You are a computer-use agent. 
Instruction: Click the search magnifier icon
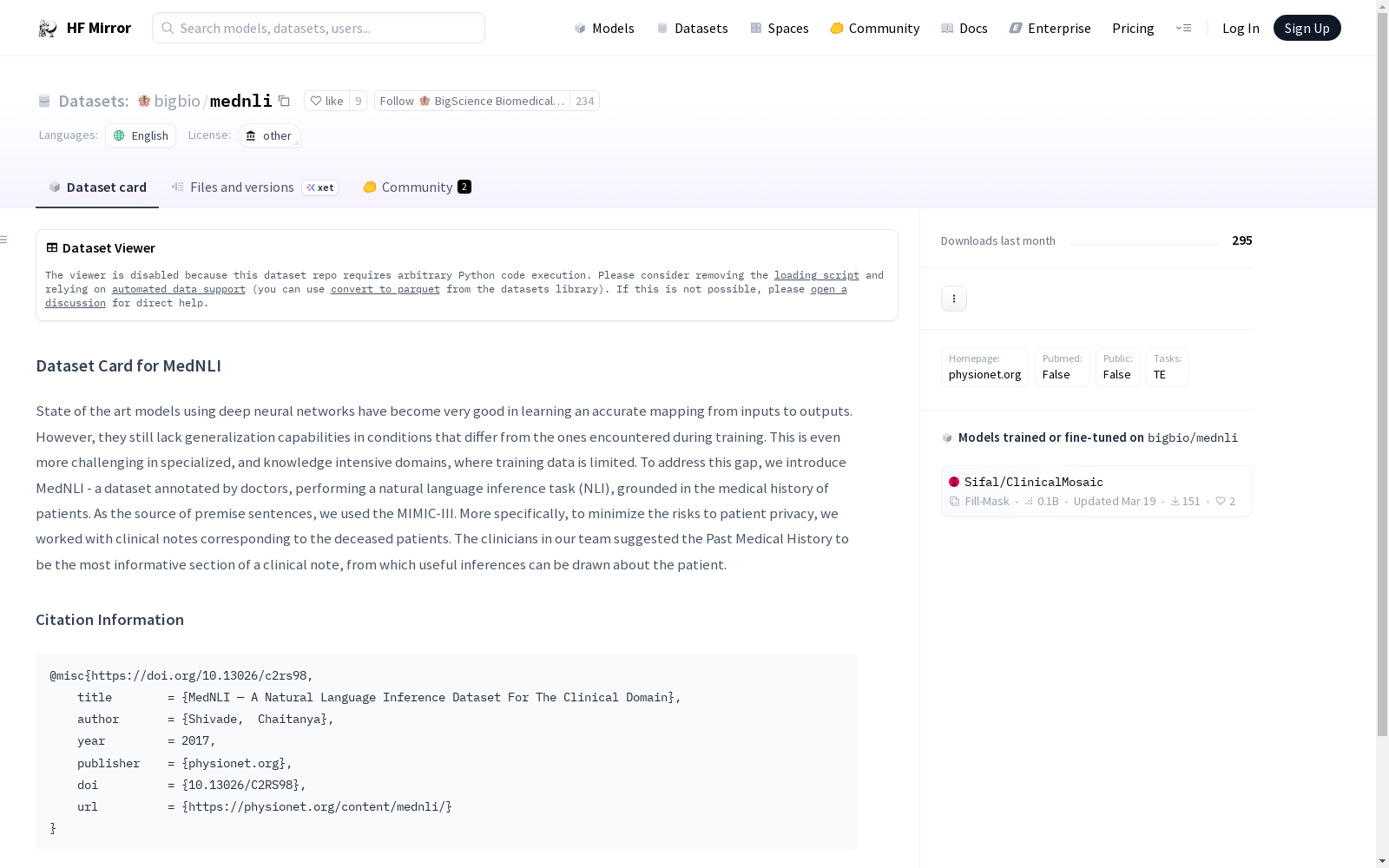168,28
